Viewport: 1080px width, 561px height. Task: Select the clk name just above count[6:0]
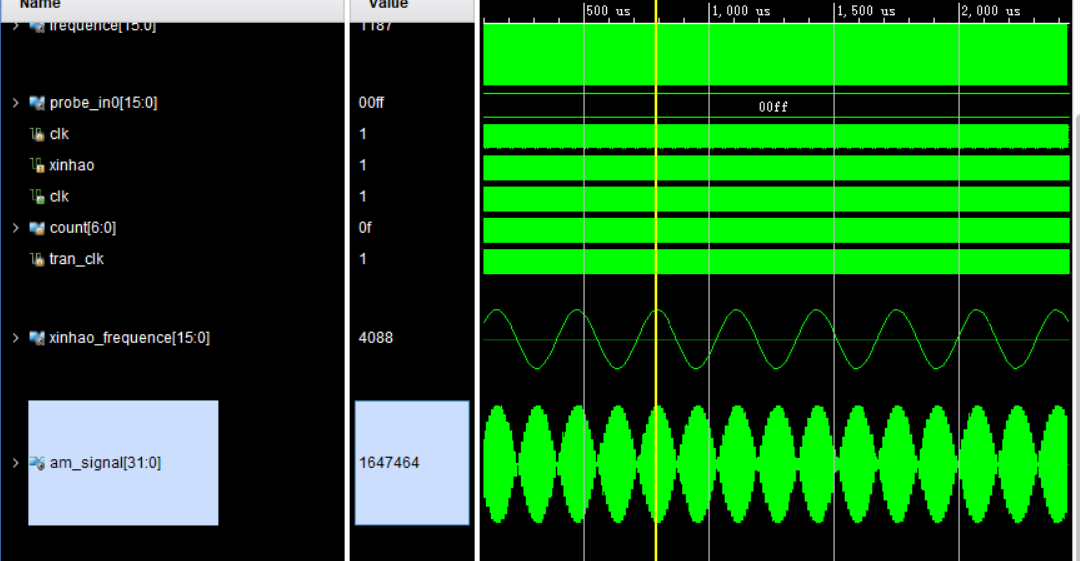(x=59, y=196)
